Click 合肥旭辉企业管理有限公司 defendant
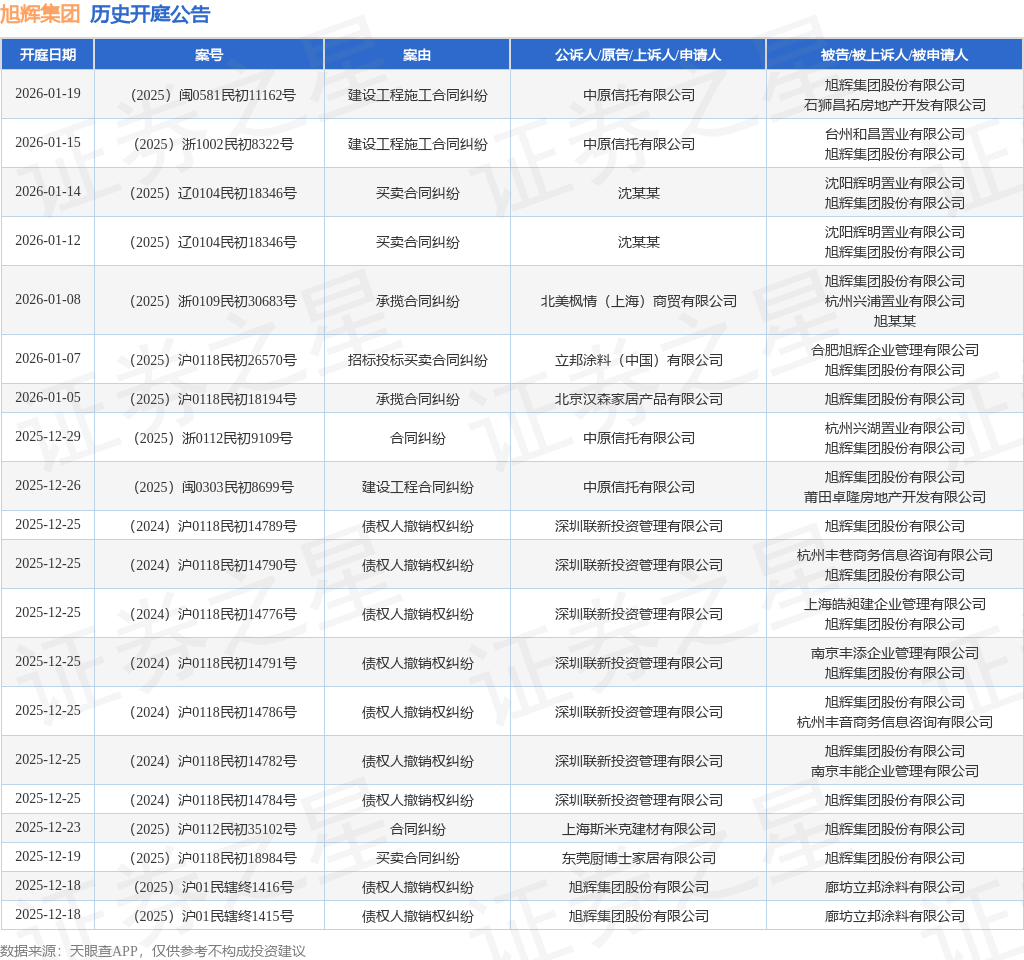This screenshot has height=960, width=1024. [x=895, y=350]
